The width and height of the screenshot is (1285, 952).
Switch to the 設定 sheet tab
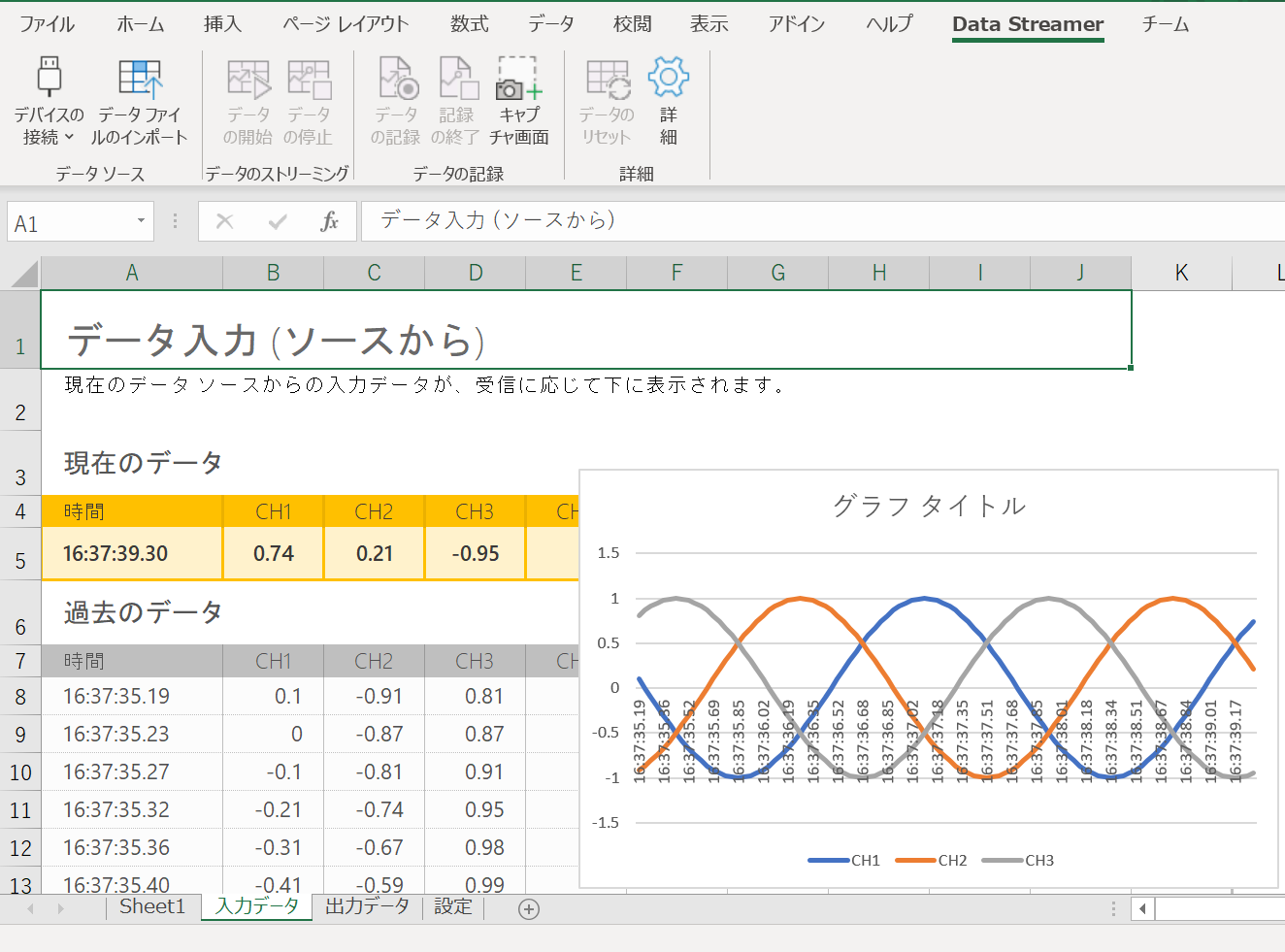point(452,906)
